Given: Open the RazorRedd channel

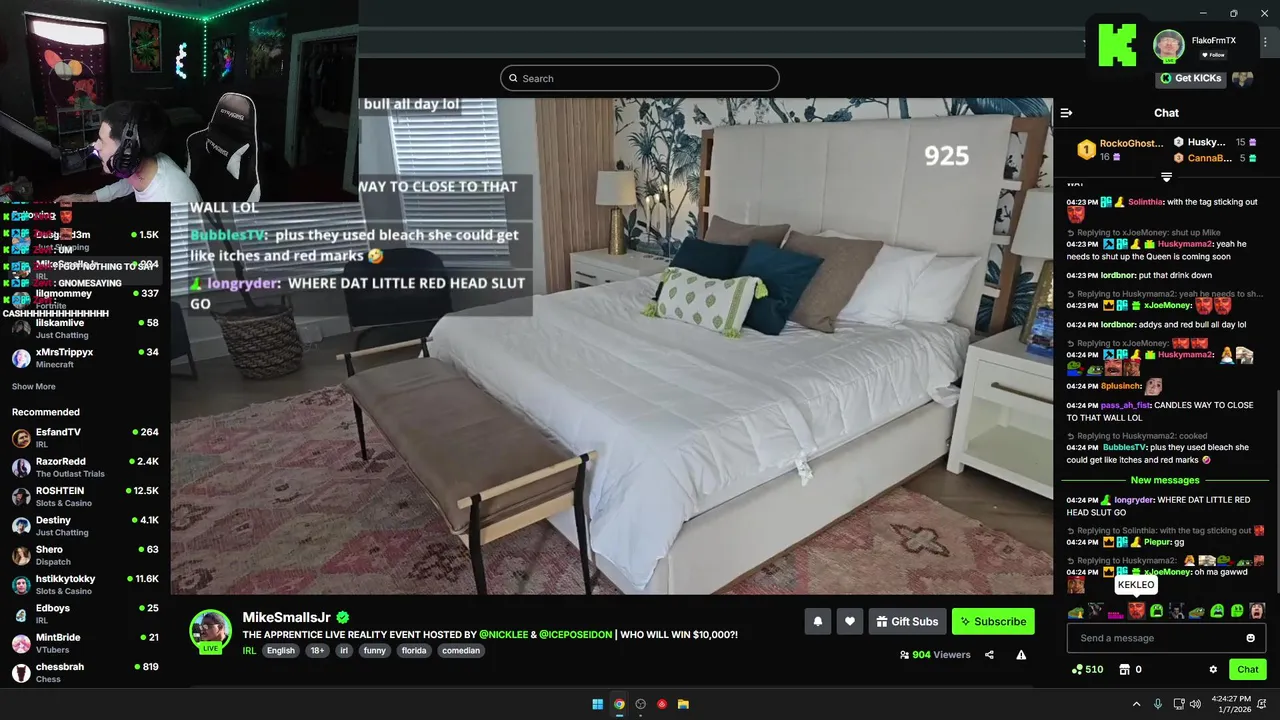Looking at the screenshot, I should click(85, 467).
